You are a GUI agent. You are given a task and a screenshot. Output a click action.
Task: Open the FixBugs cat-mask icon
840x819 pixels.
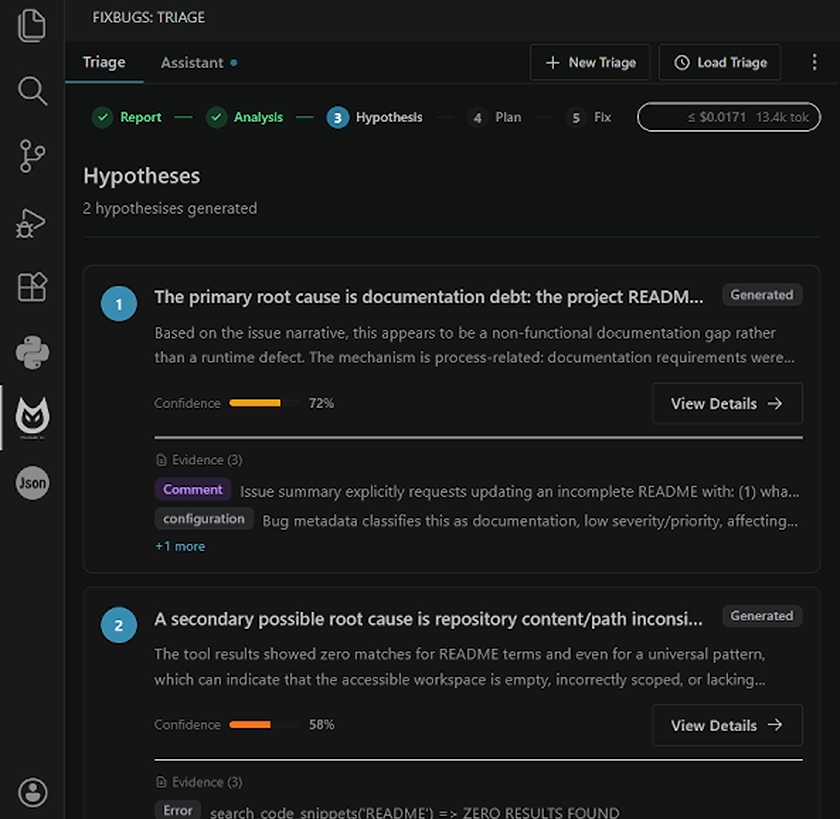coord(32,416)
